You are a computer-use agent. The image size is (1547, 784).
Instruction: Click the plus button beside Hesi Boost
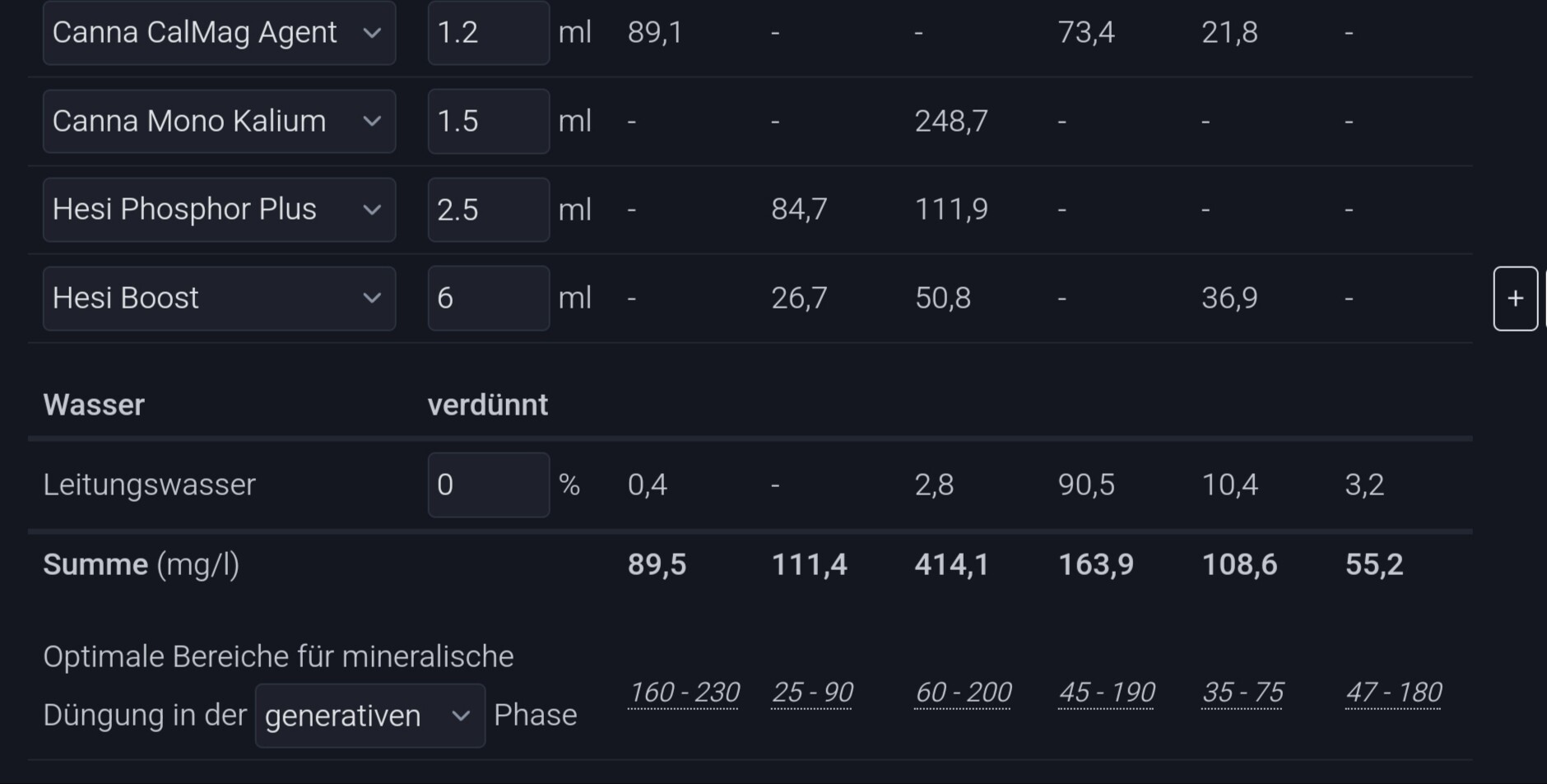click(x=1515, y=299)
